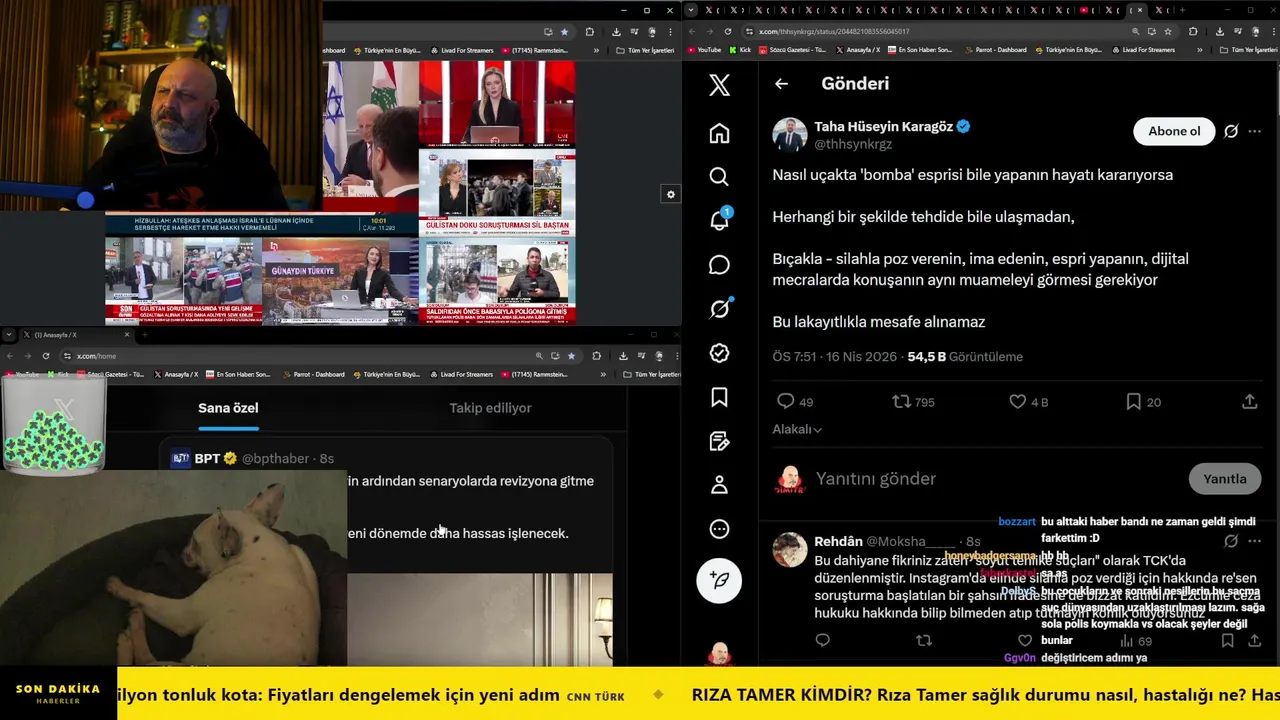Open Tüm Yer İşaretleri folder in right window
The height and width of the screenshot is (720, 1280).
[1247, 50]
